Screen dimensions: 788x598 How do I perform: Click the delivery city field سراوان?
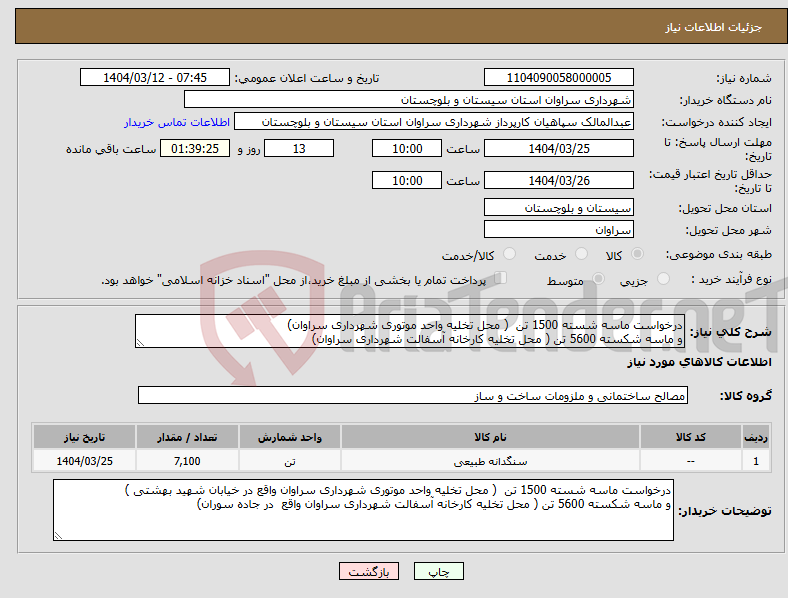click(x=559, y=229)
